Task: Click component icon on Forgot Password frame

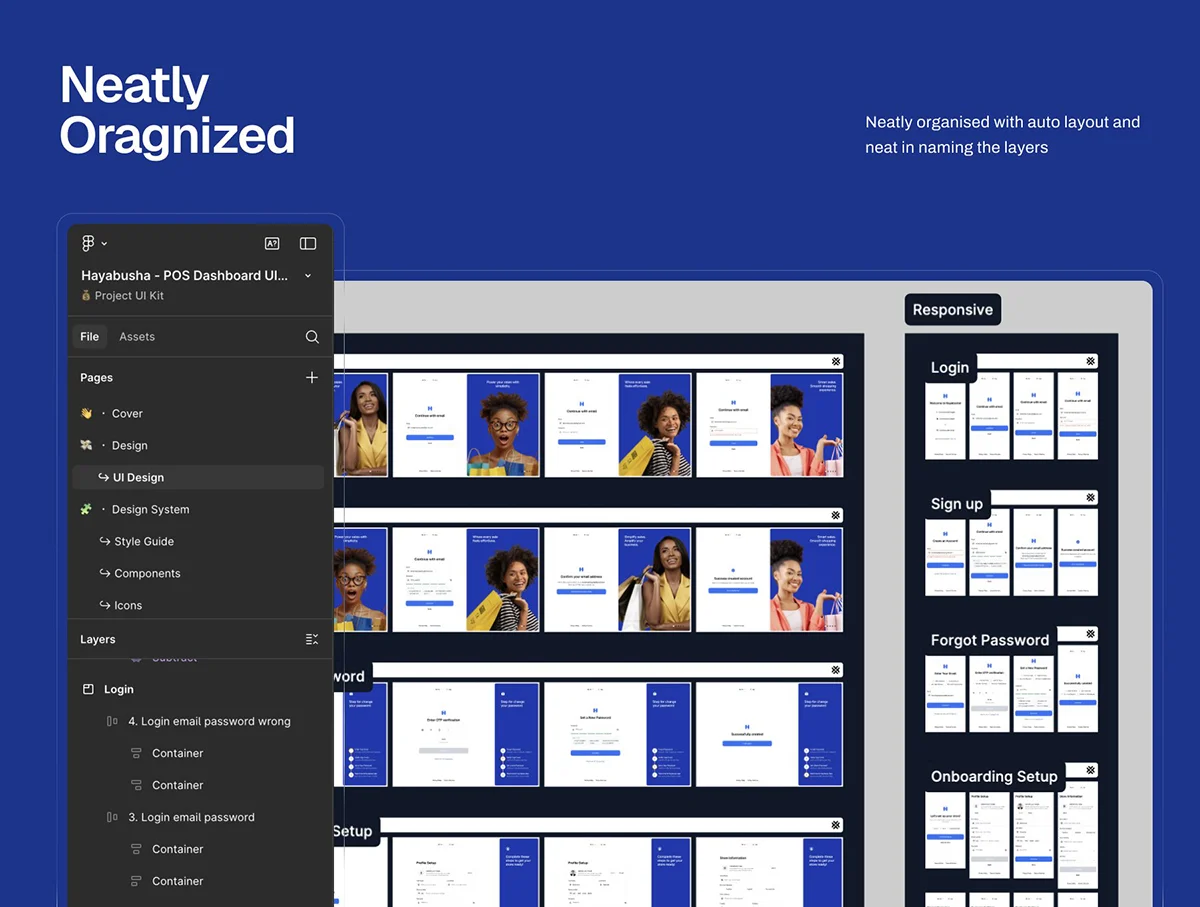Action: tap(1090, 633)
